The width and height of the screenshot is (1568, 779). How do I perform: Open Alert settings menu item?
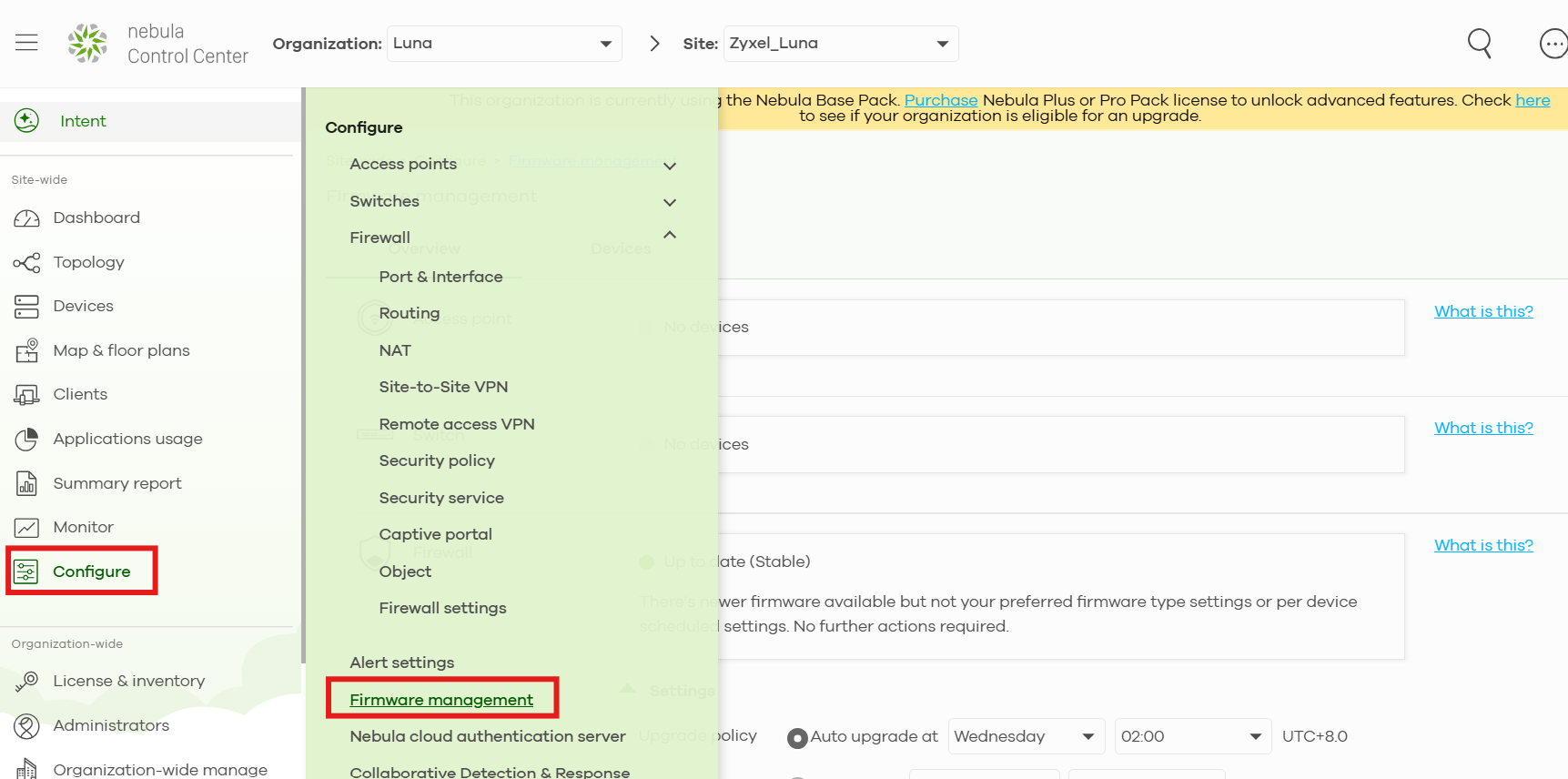pos(401,663)
